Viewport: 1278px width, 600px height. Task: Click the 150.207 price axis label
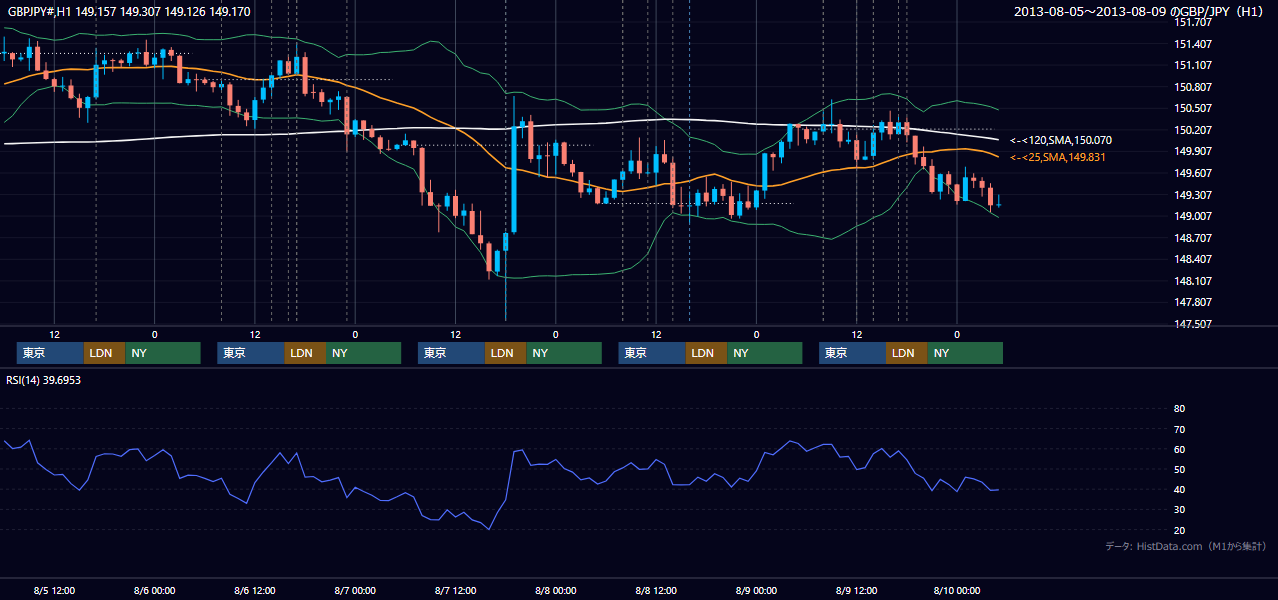pyautogui.click(x=1192, y=130)
